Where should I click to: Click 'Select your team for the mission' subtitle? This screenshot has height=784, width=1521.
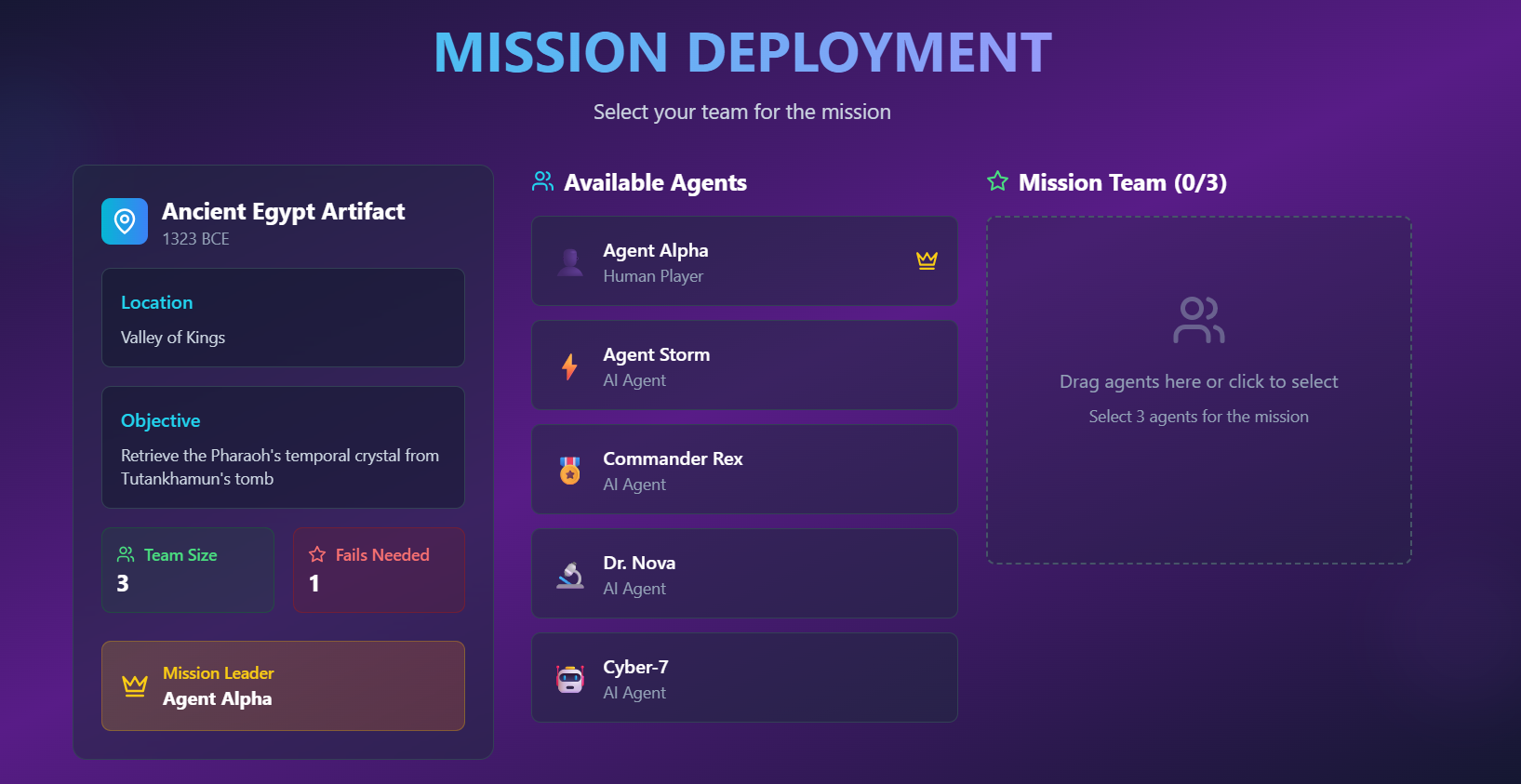point(742,113)
